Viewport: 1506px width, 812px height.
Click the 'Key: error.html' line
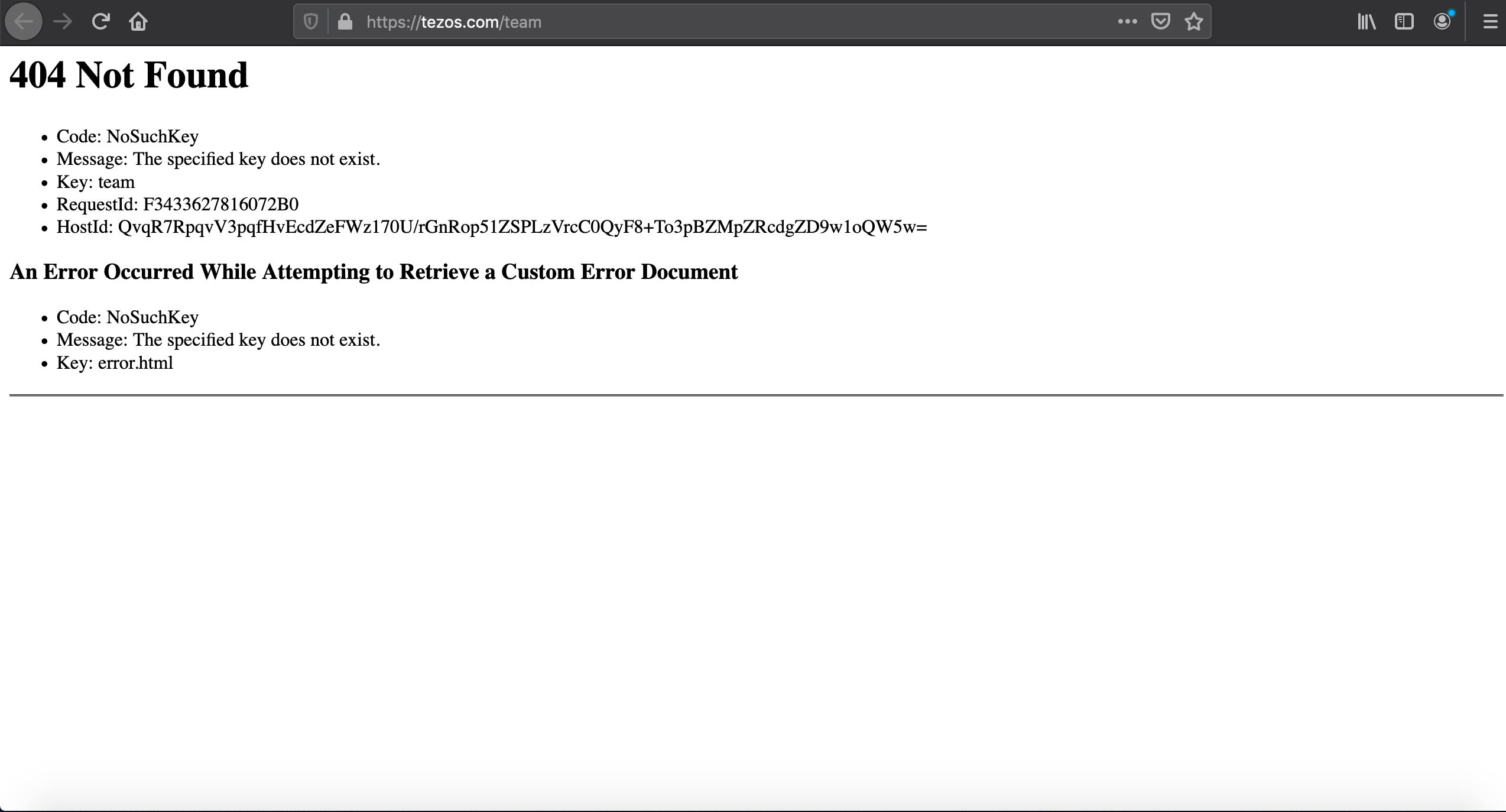(115, 363)
